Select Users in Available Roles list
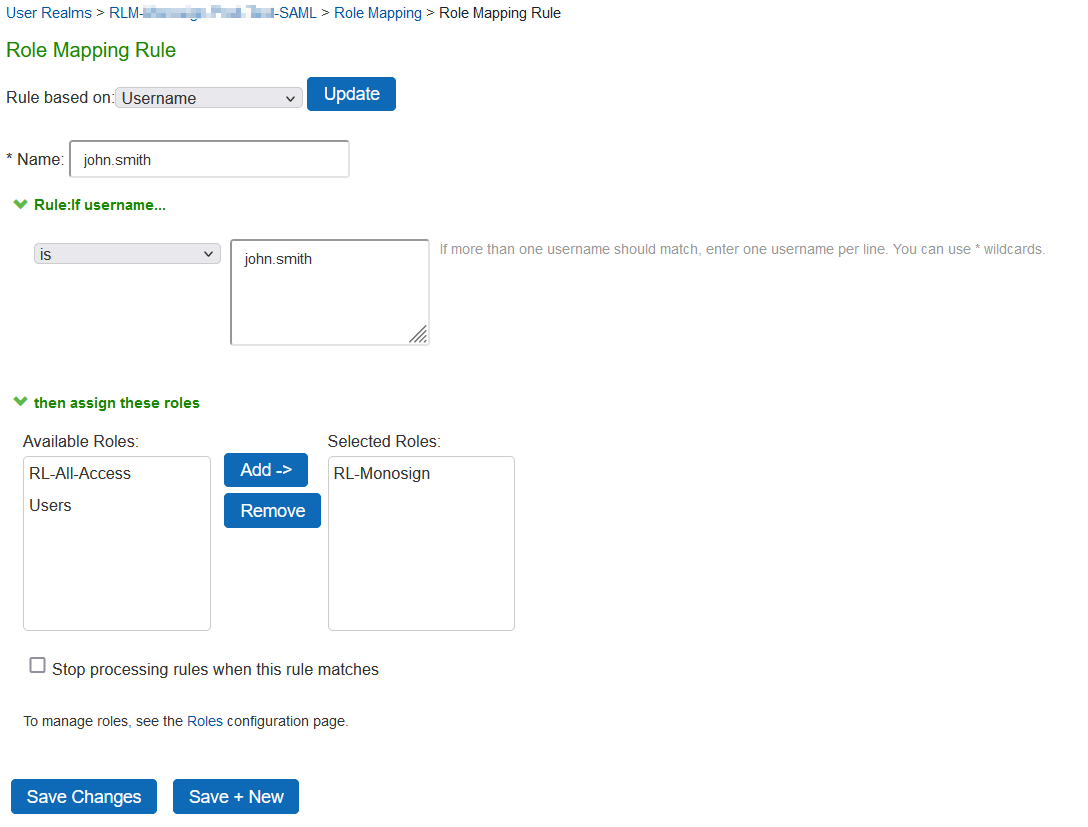1088x827 pixels. click(51, 506)
